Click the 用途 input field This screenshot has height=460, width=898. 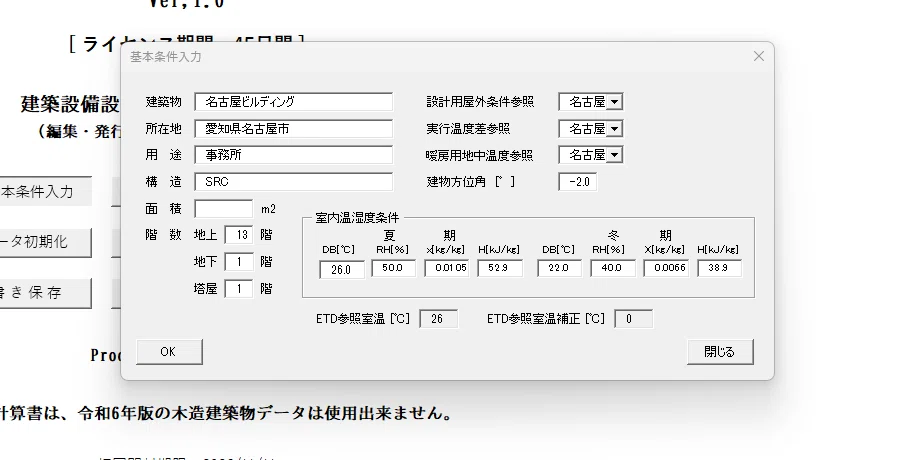pos(293,155)
